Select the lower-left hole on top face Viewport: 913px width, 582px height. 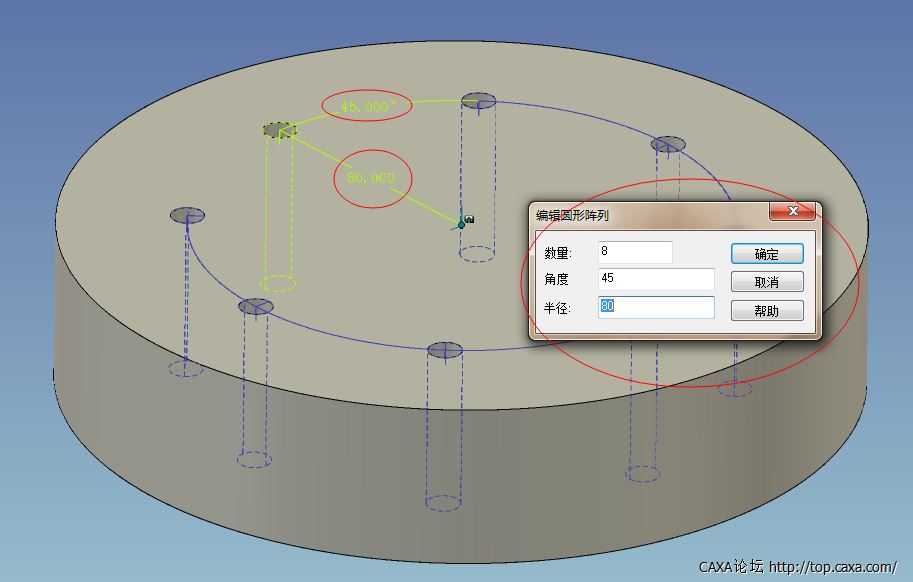pos(256,306)
